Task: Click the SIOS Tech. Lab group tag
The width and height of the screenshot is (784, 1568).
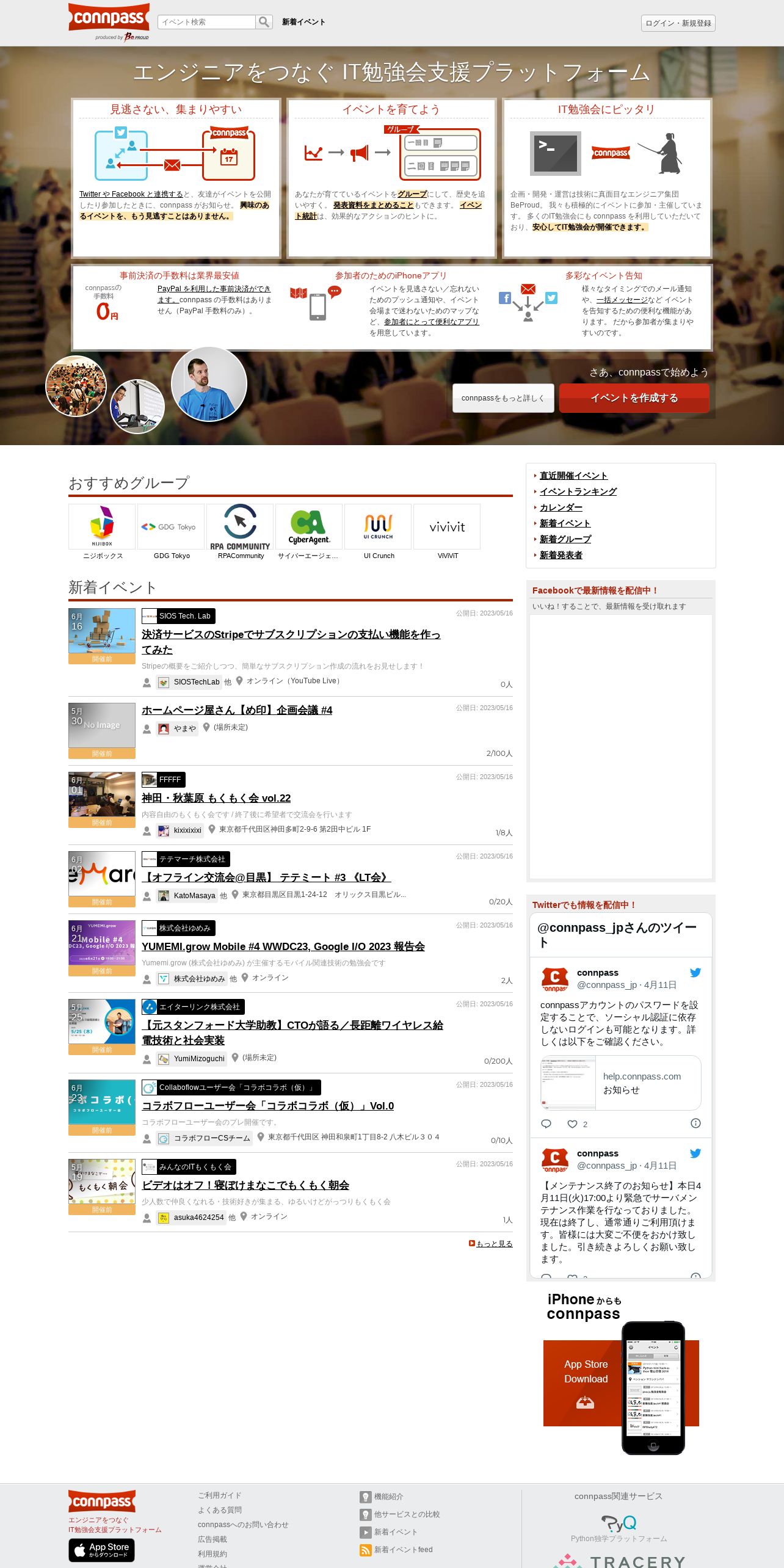Action: (178, 616)
